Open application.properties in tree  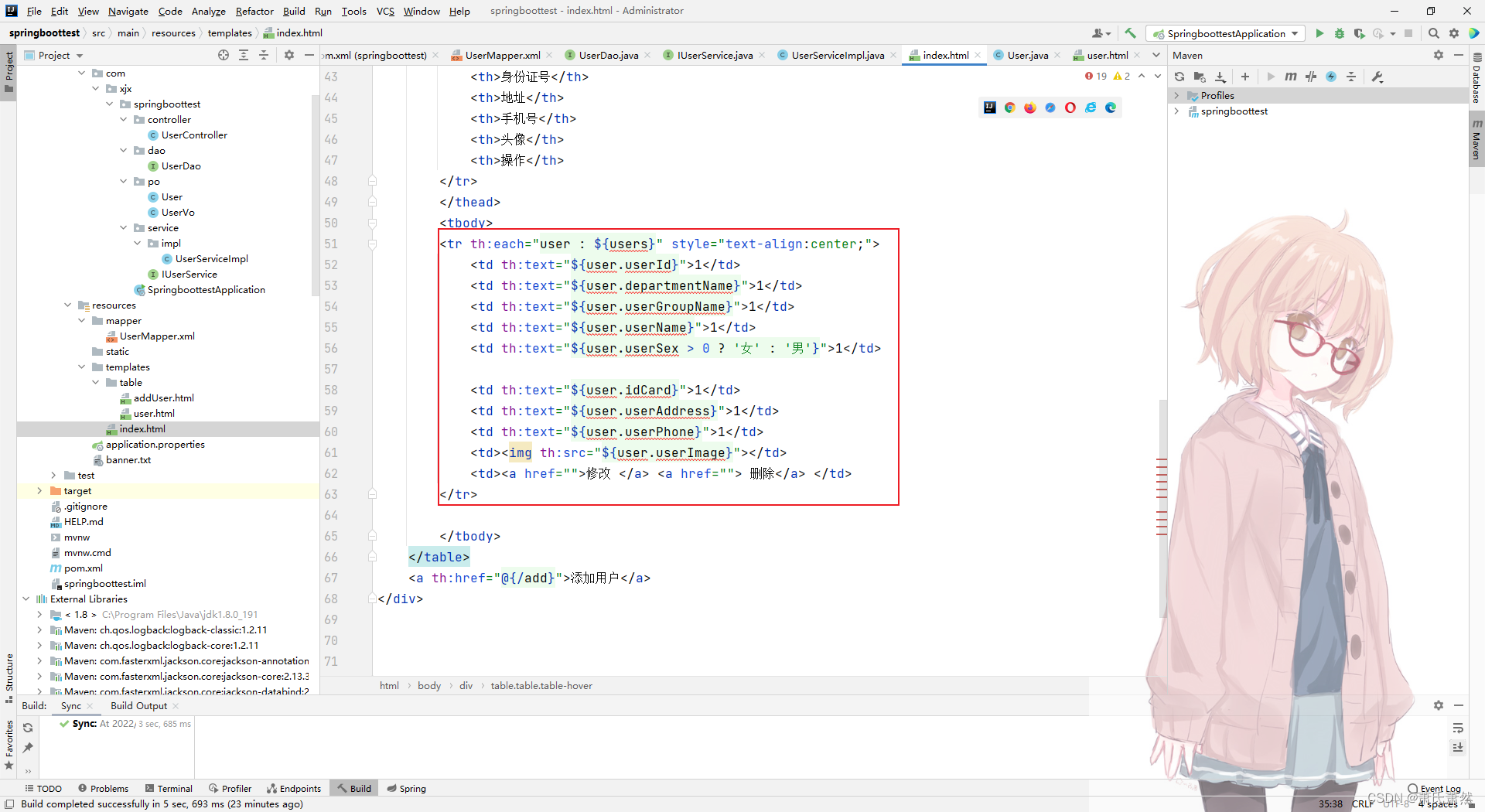pyautogui.click(x=155, y=445)
